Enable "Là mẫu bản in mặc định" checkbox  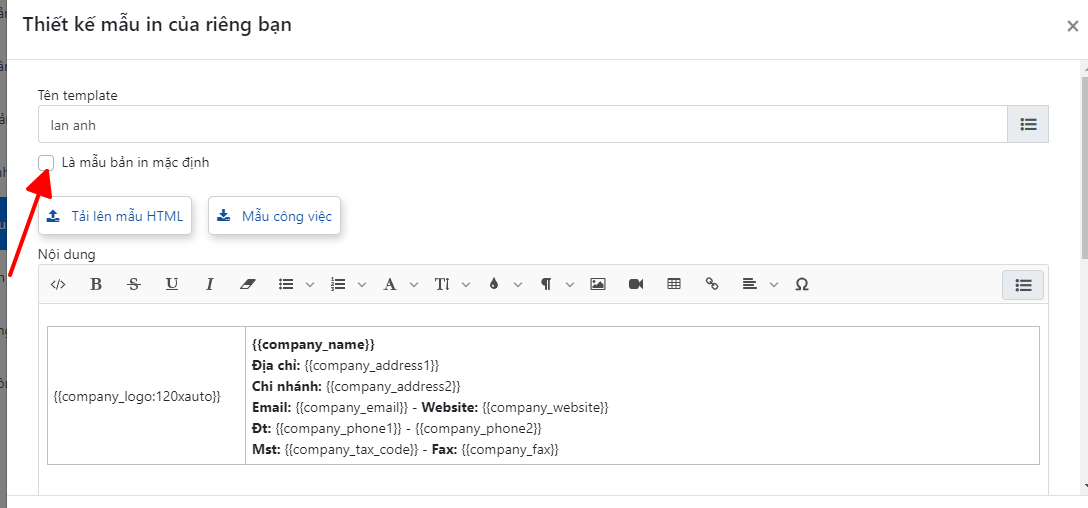pos(46,163)
